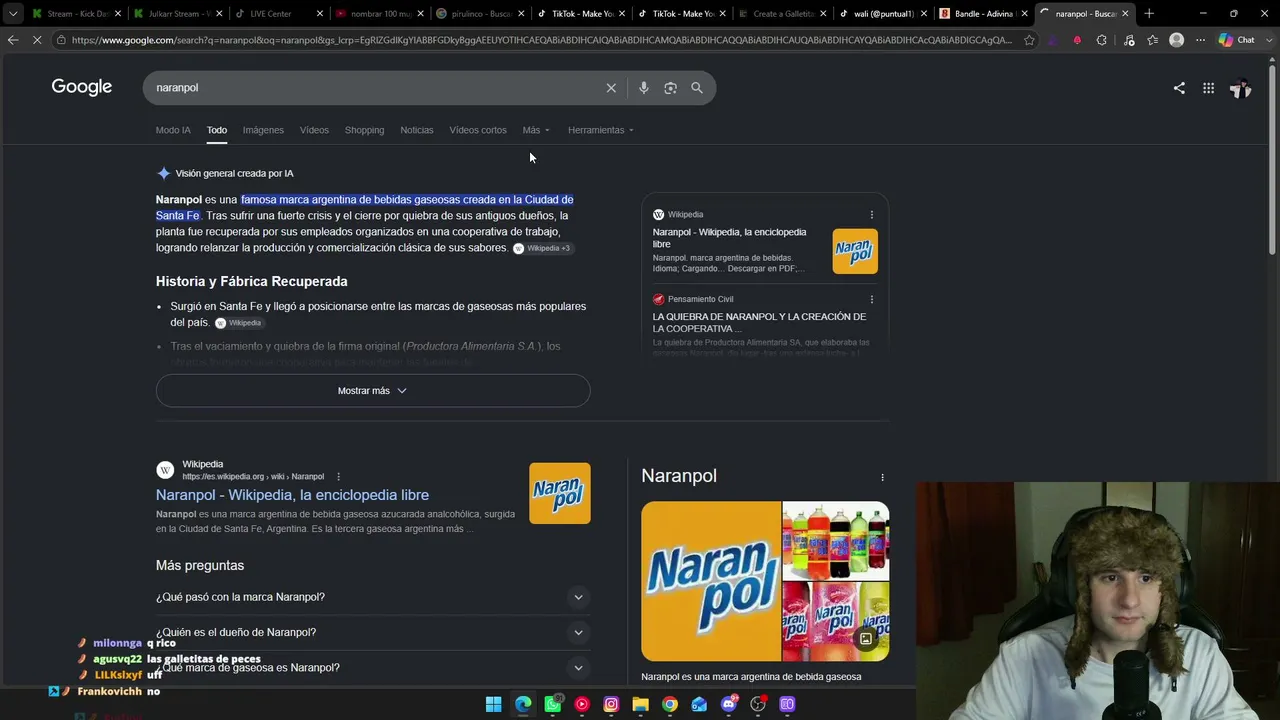Open Instagram from the taskbar
Viewport: 1280px width, 720px height.
point(611,704)
